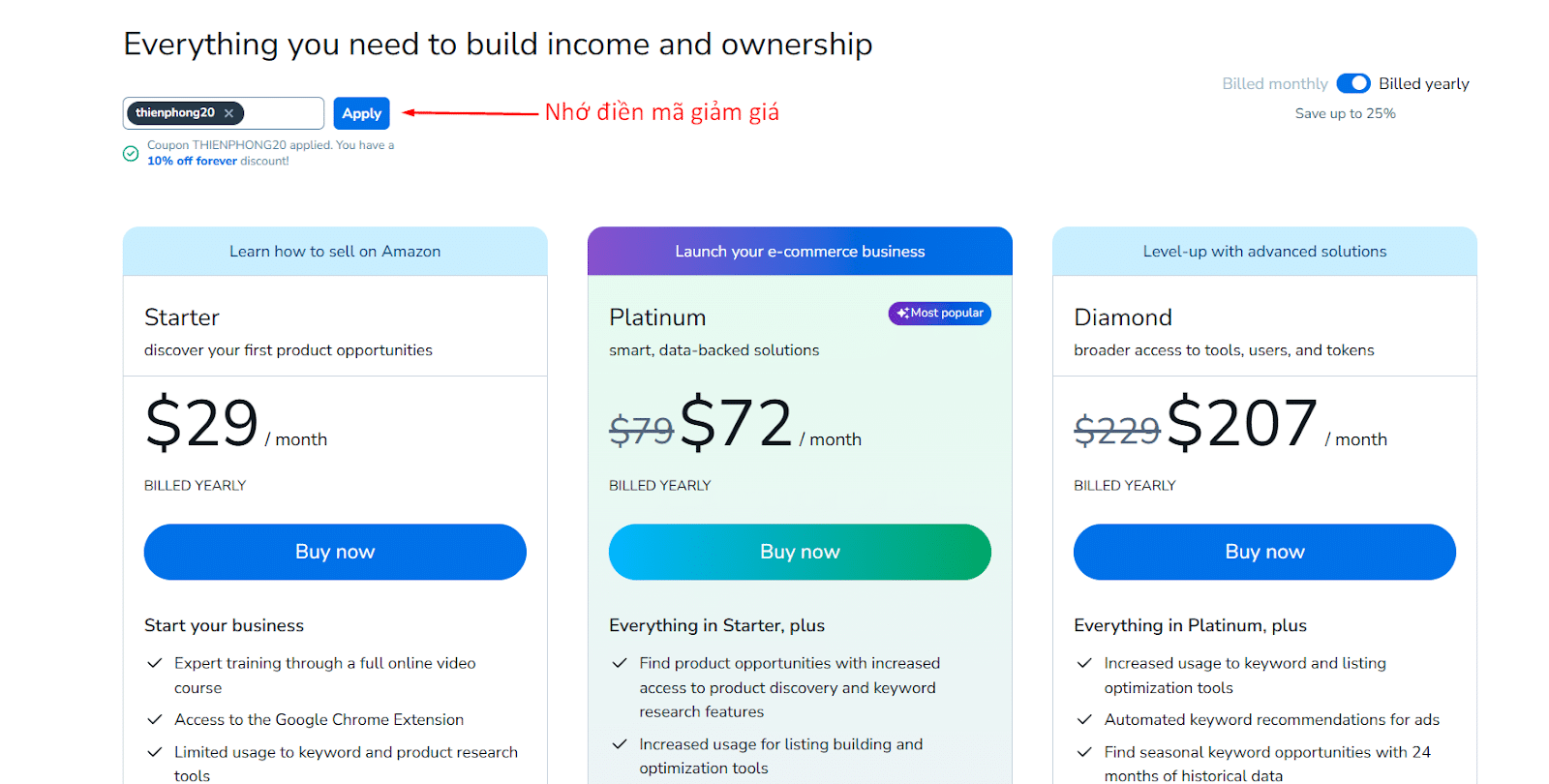Click checkmark beside Expert training feature
1549x784 pixels.
pyautogui.click(x=154, y=663)
